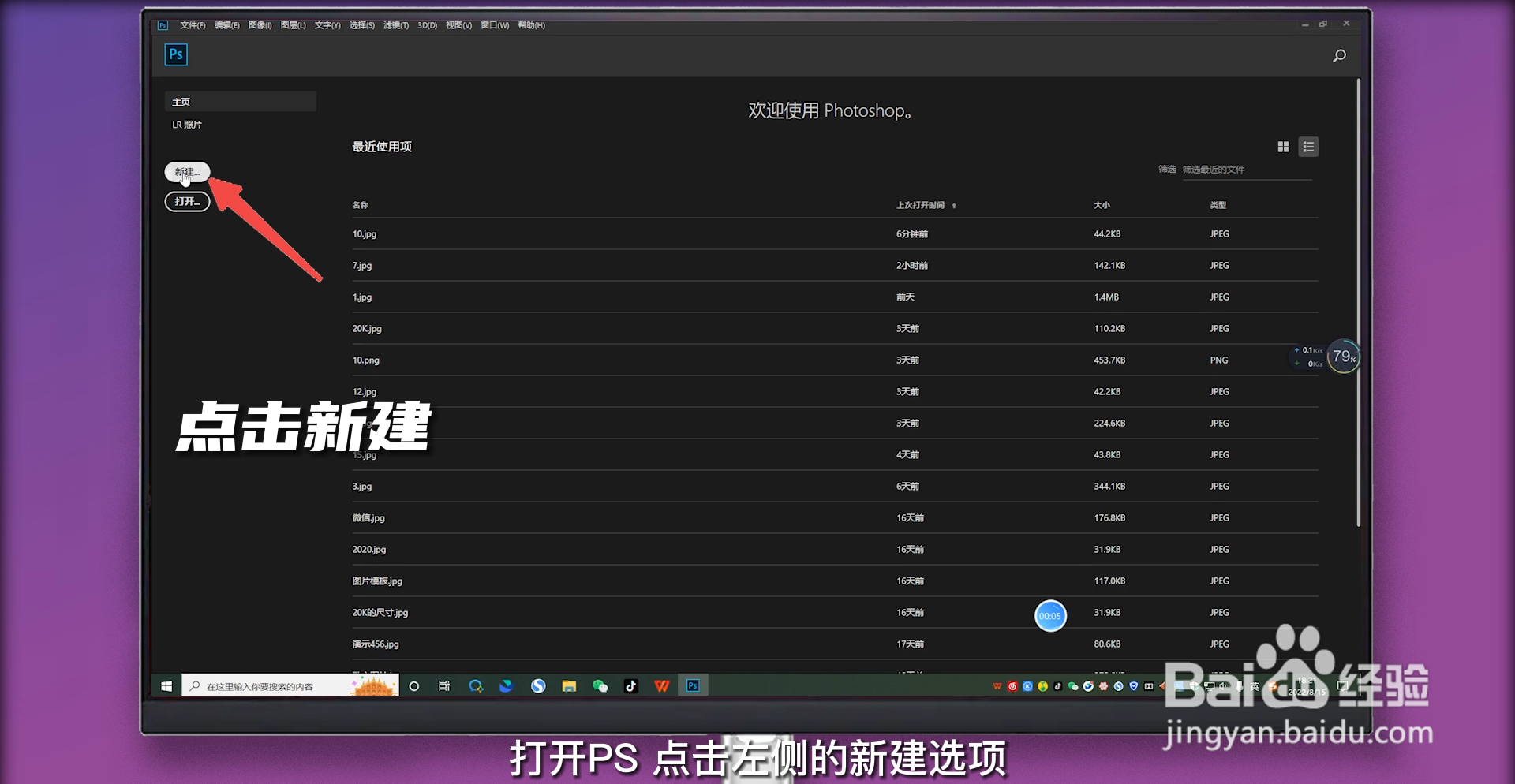Open the 帮助(H) menu
Image resolution: width=1515 pixels, height=784 pixels.
pos(532,25)
